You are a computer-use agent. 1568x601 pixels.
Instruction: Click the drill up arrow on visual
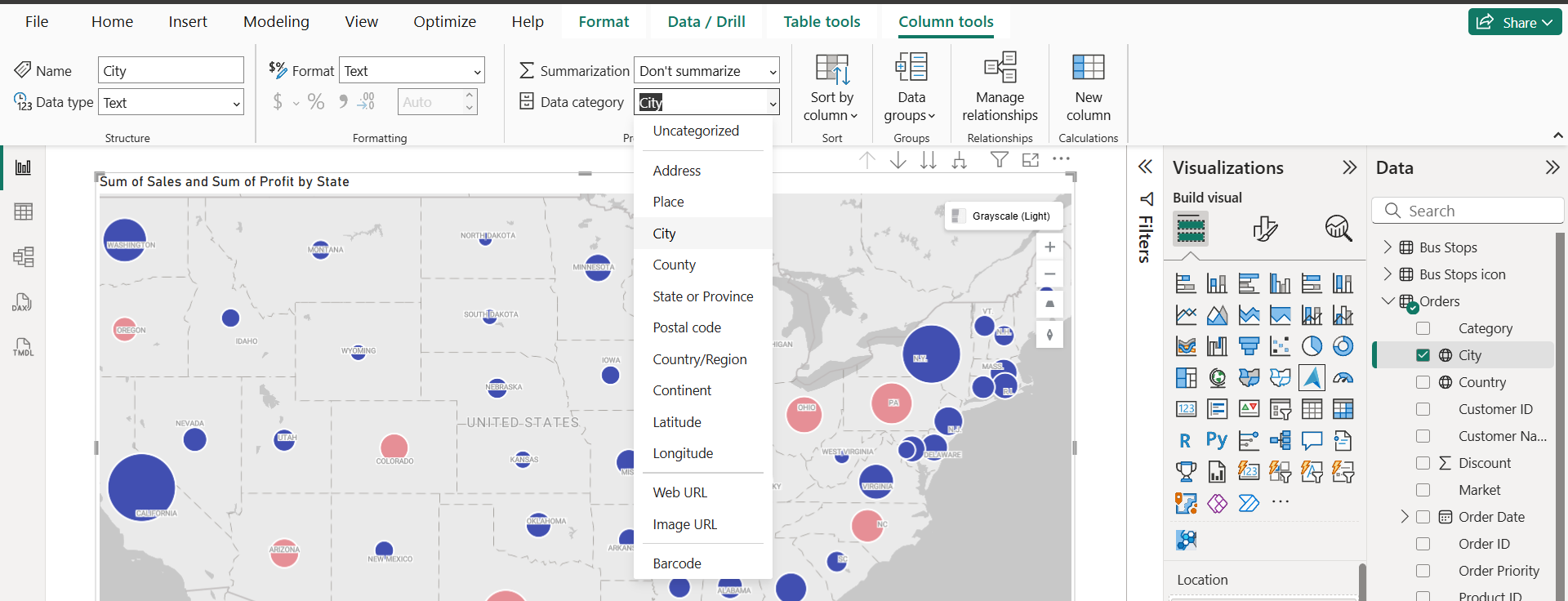coord(867,160)
